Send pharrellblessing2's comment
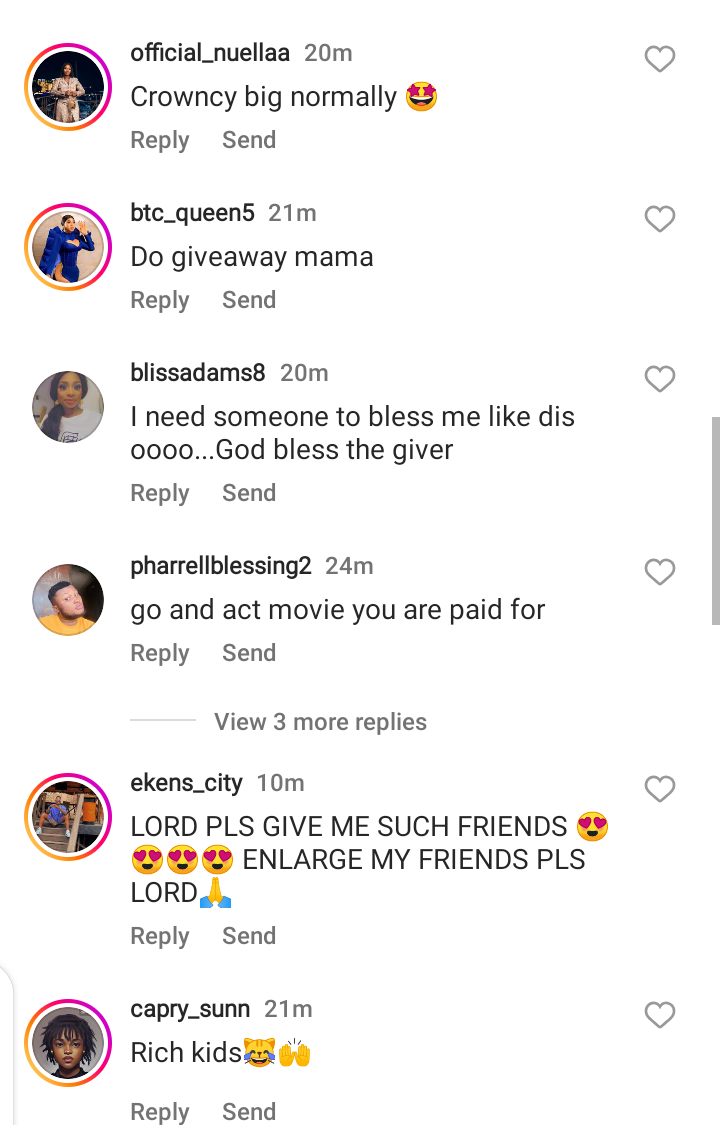The height and width of the screenshot is (1125, 720). pos(249,653)
